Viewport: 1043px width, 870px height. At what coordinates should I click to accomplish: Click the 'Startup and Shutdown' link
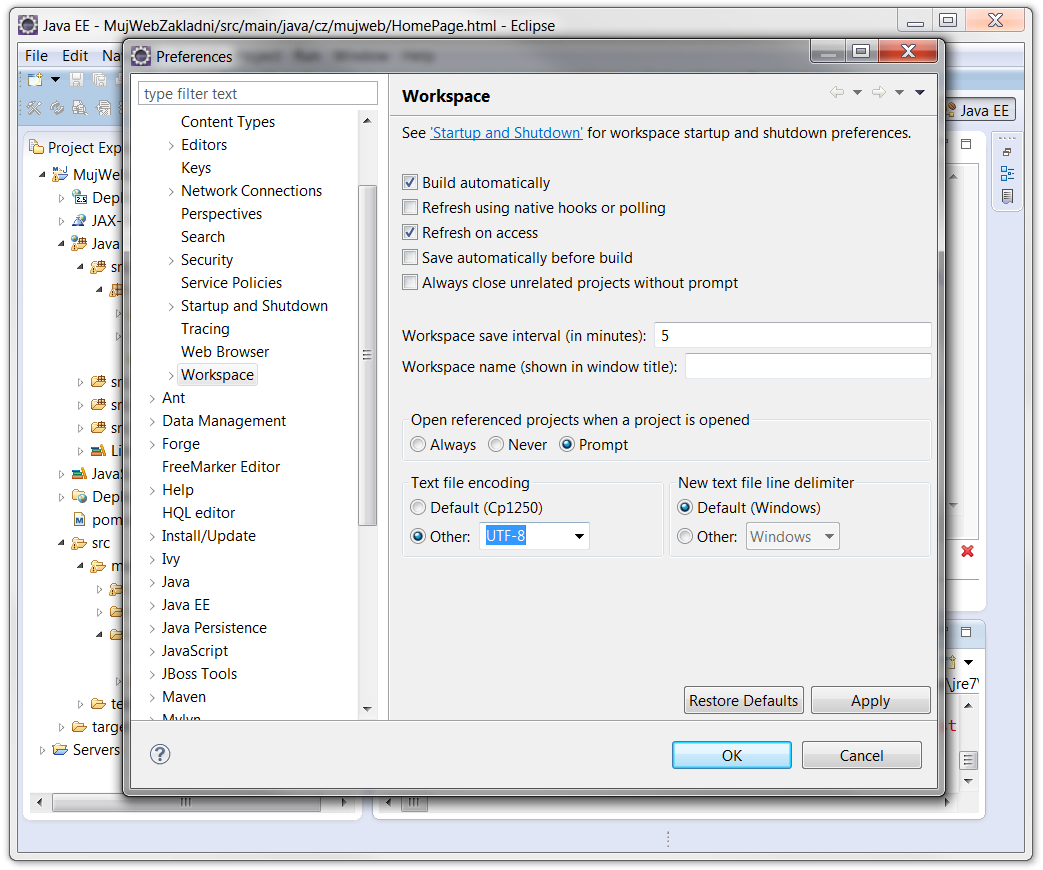click(x=506, y=132)
